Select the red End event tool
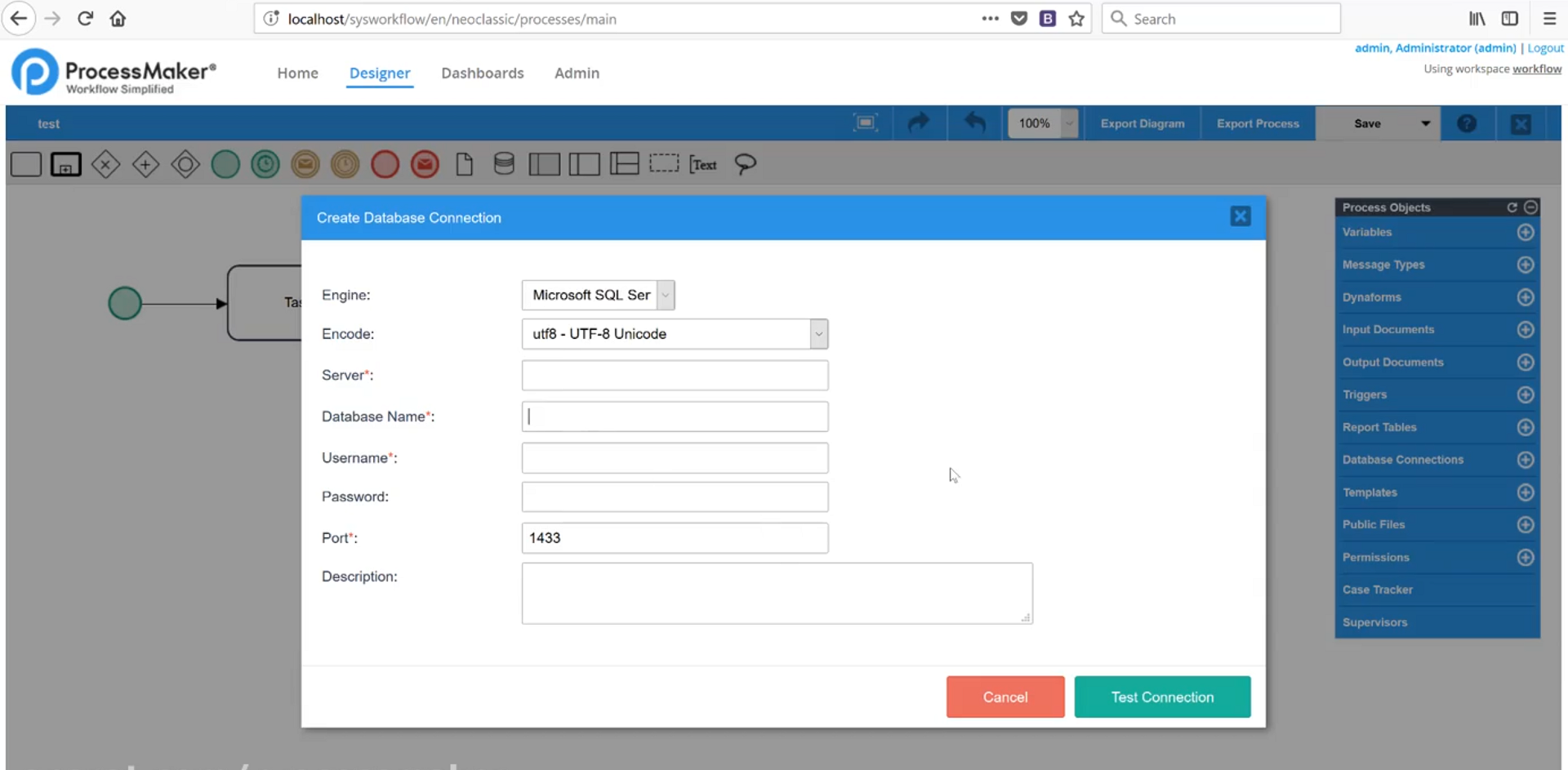The width and height of the screenshot is (1568, 770). coord(385,164)
